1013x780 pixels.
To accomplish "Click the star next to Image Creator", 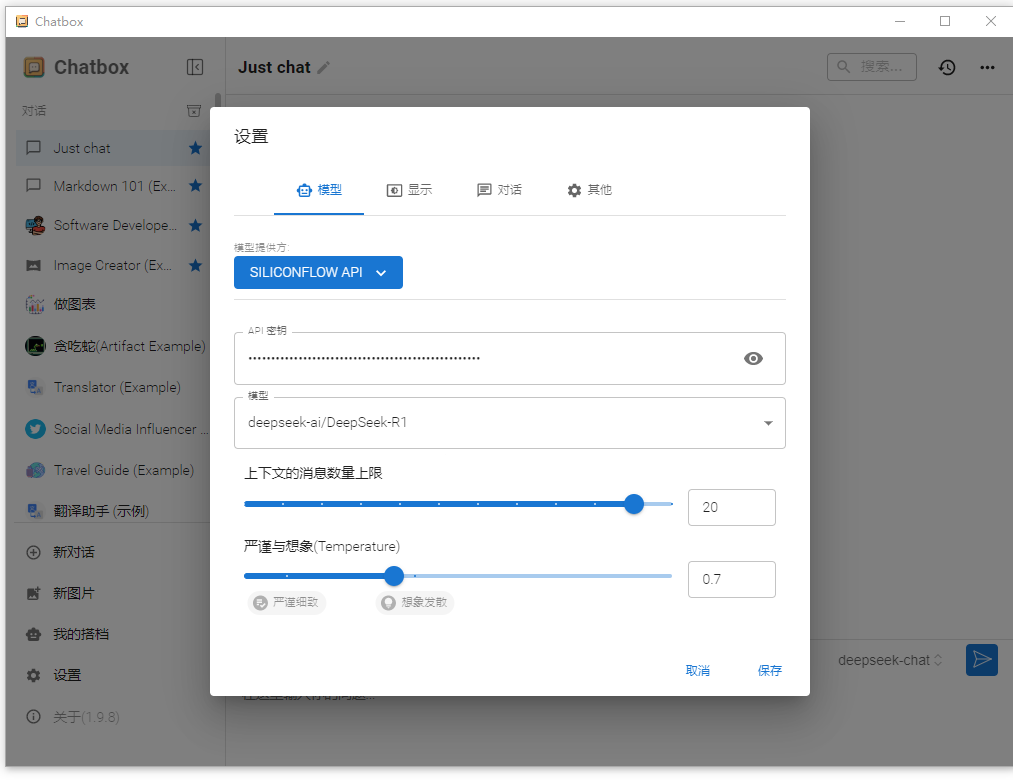I will point(195,266).
